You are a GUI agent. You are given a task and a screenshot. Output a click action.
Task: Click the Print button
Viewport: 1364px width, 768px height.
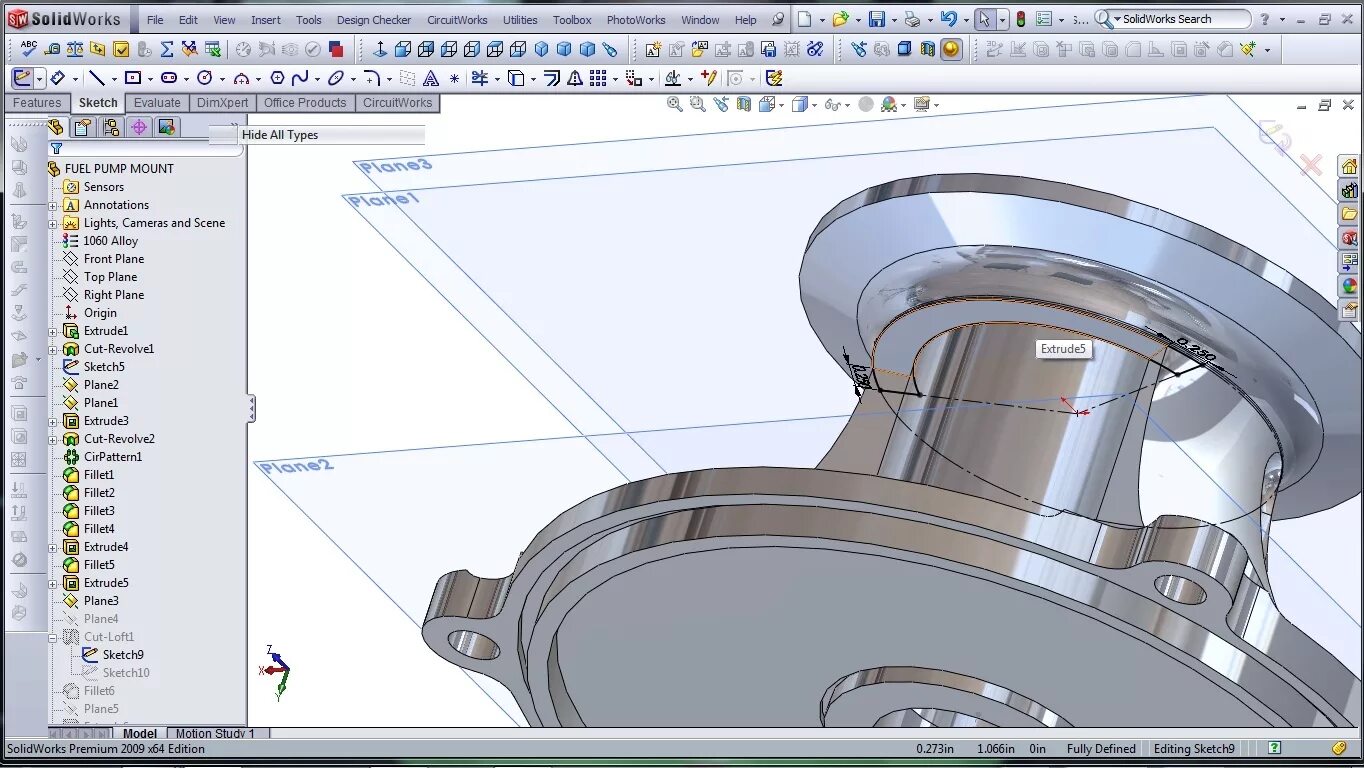coord(911,19)
